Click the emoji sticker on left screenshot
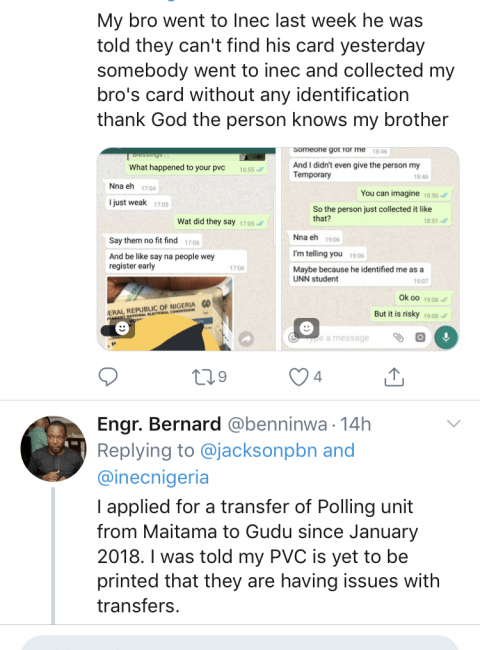Screen dimensions: 480x650 pos(122,329)
